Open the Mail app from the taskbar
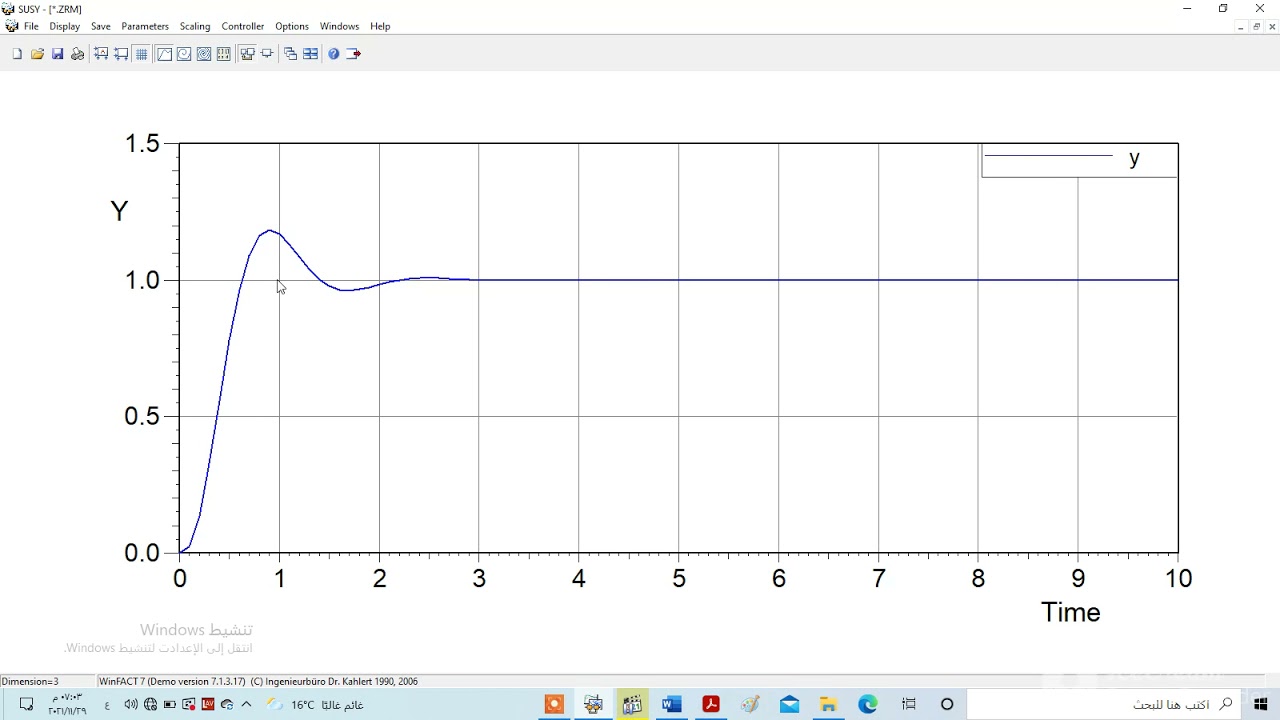The image size is (1280, 720). [x=789, y=704]
